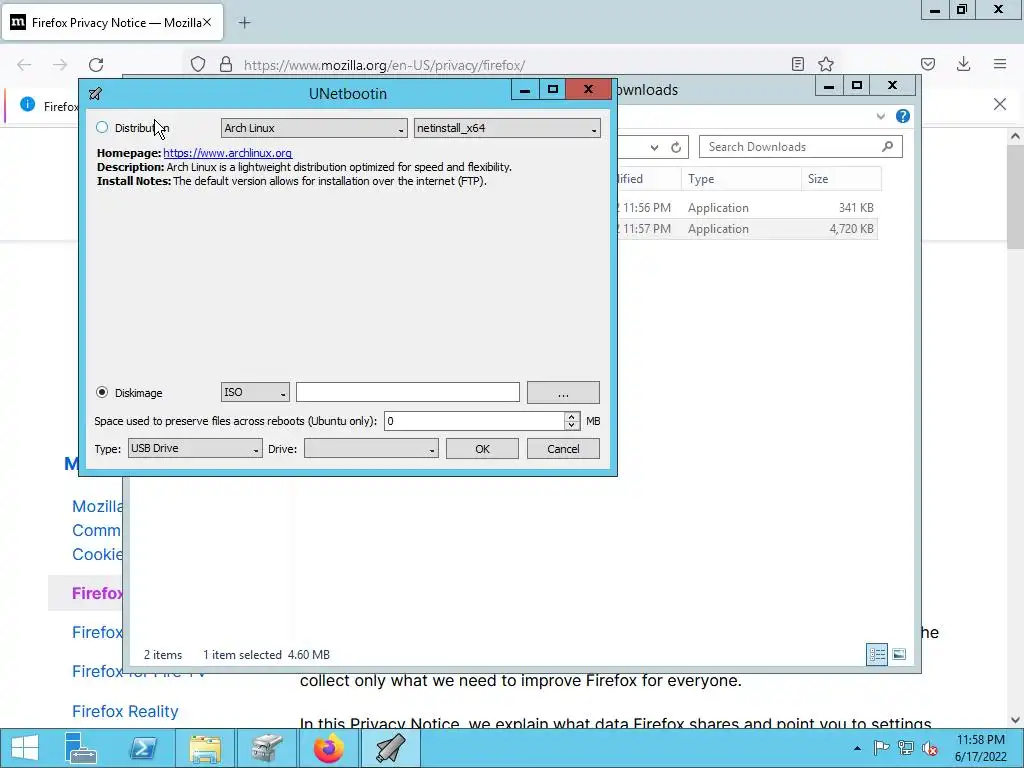Open the Firefox hamburger menu

(x=1000, y=64)
